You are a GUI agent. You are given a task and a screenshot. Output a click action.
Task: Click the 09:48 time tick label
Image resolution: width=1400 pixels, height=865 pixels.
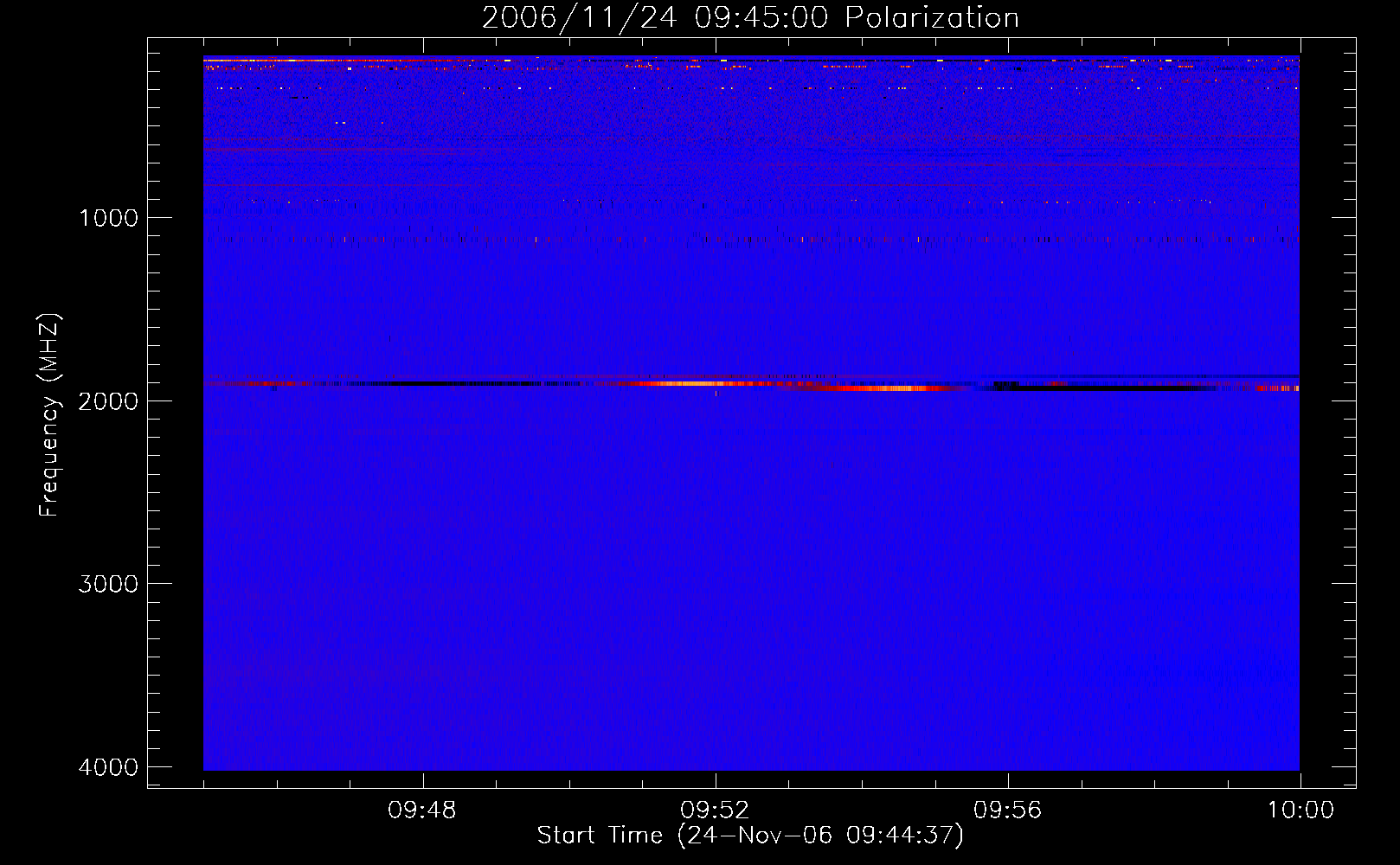click(422, 811)
